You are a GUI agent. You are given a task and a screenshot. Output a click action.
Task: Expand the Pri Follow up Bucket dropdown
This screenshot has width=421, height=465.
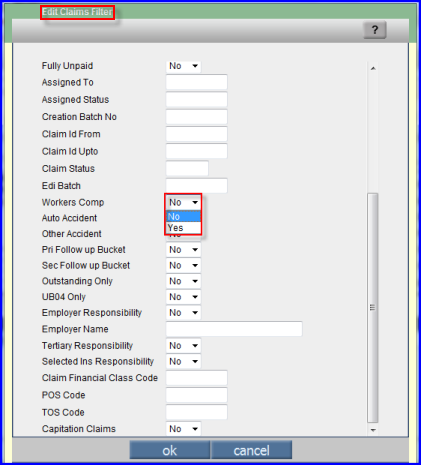[x=183, y=250]
